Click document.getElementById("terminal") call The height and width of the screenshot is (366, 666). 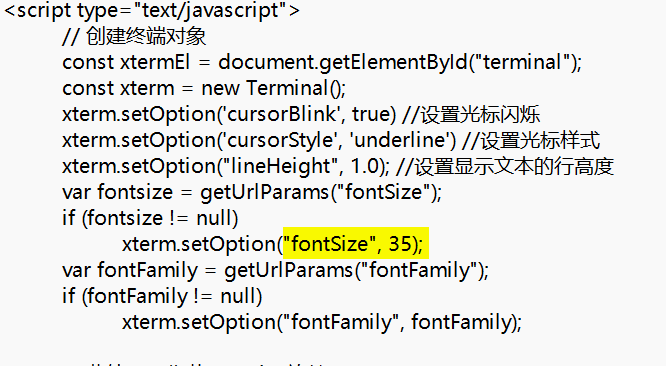click(397, 63)
